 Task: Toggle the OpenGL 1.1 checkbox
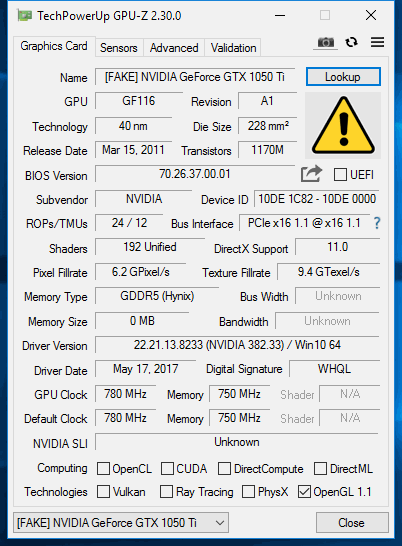click(x=304, y=492)
